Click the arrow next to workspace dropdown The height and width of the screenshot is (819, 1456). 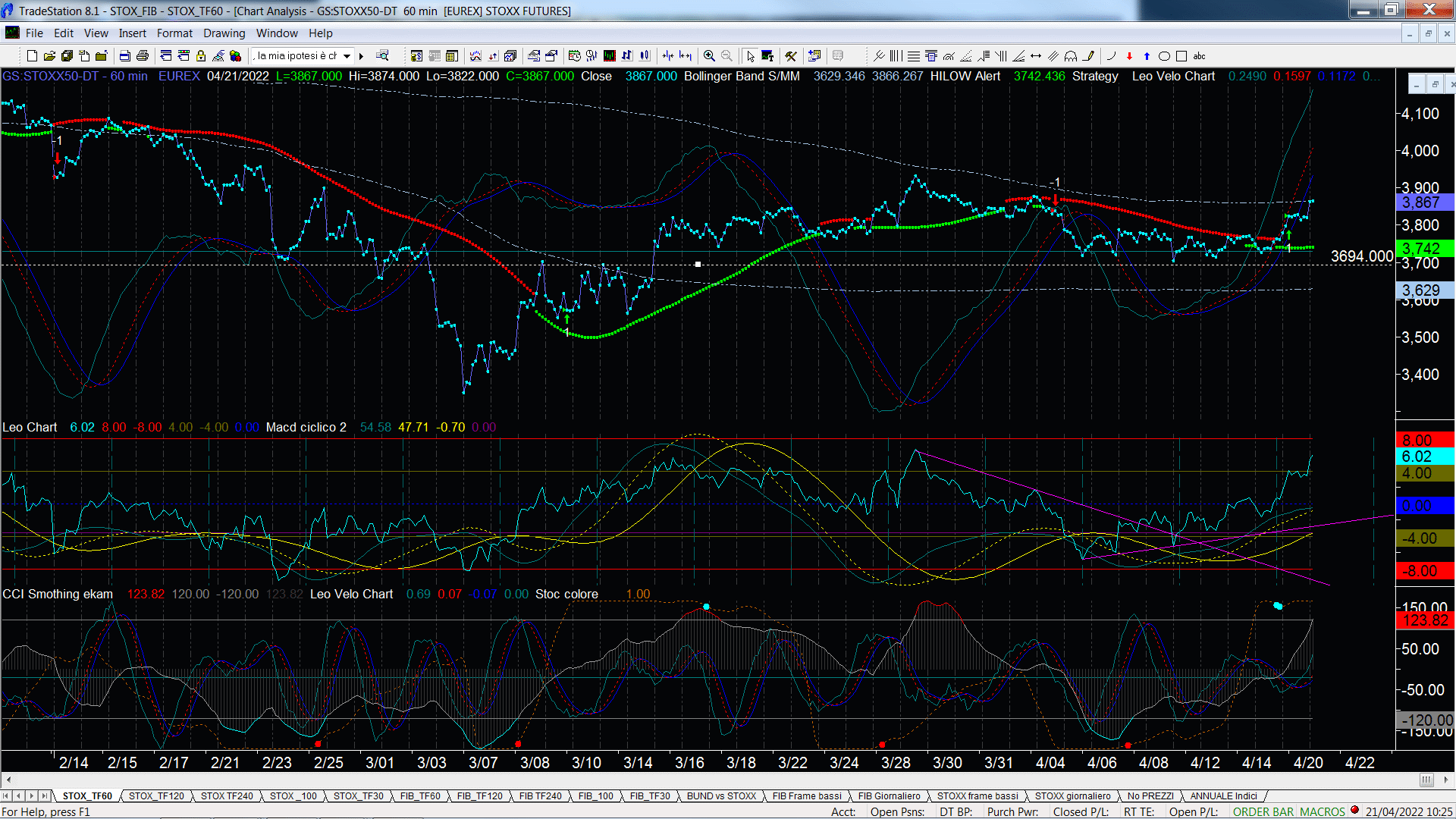pyautogui.click(x=362, y=56)
